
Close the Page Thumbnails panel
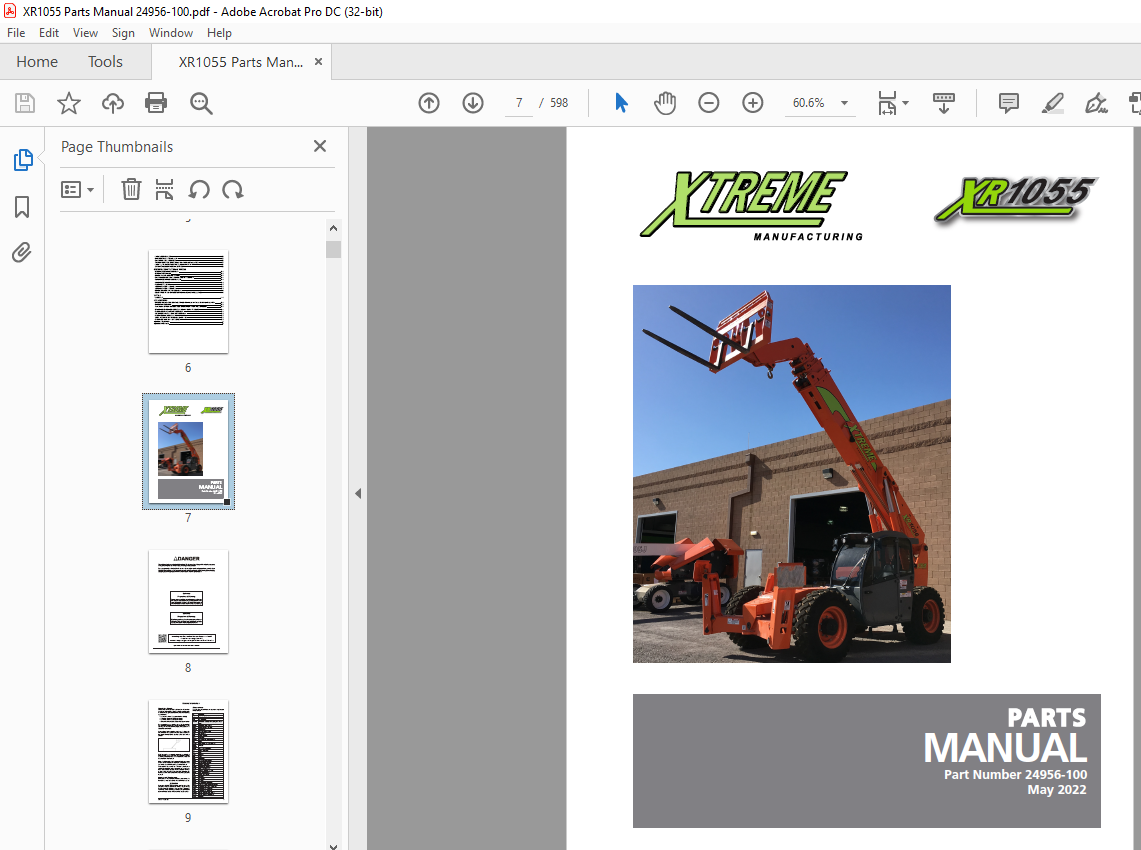tap(319, 146)
